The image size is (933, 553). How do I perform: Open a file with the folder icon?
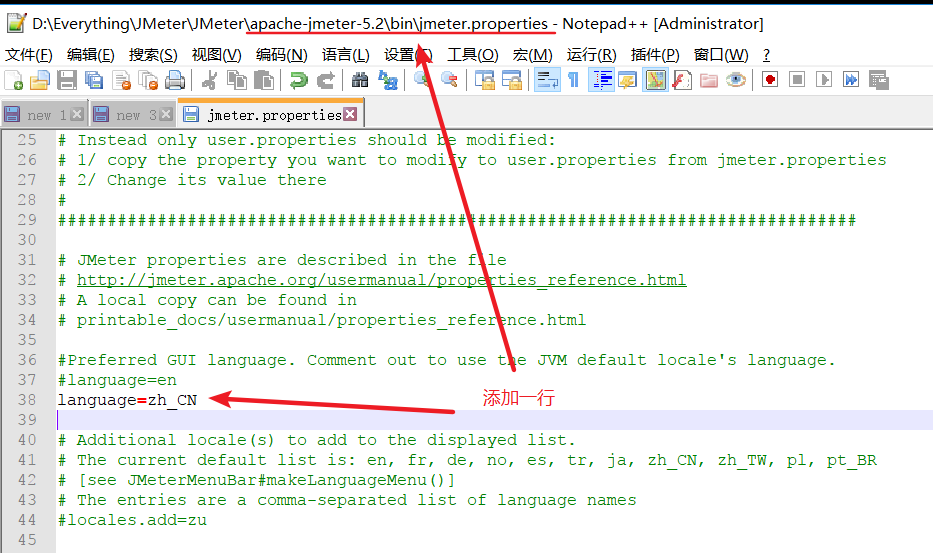tap(39, 80)
